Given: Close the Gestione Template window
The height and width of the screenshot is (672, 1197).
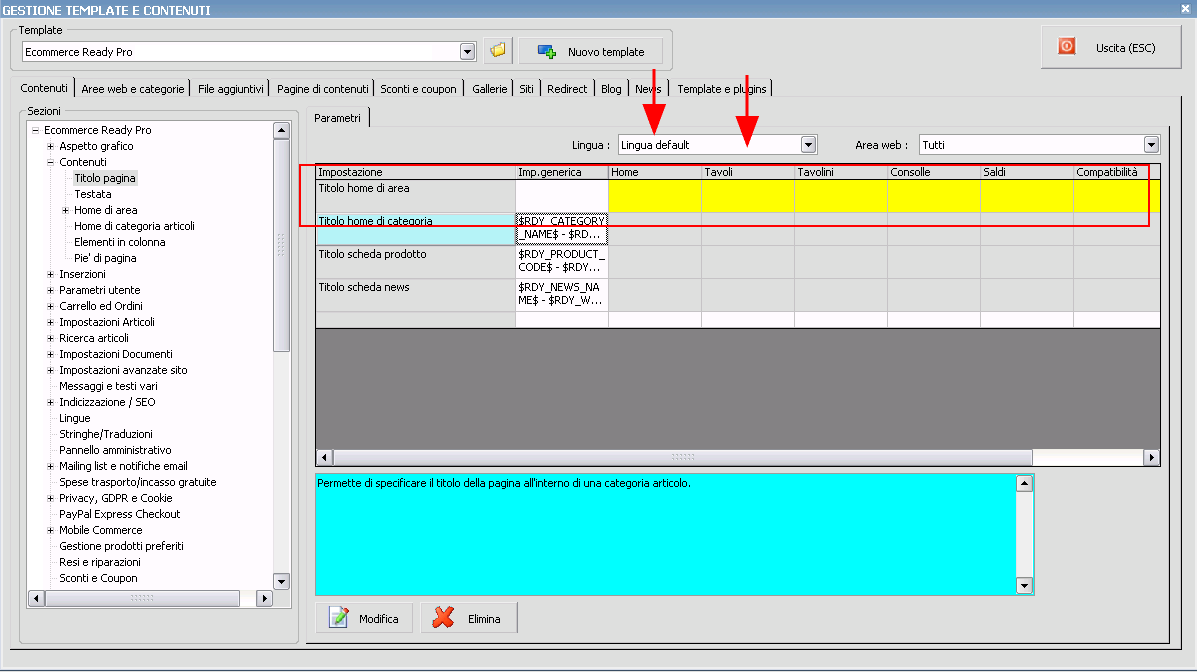Looking at the screenshot, I should tap(1186, 9).
